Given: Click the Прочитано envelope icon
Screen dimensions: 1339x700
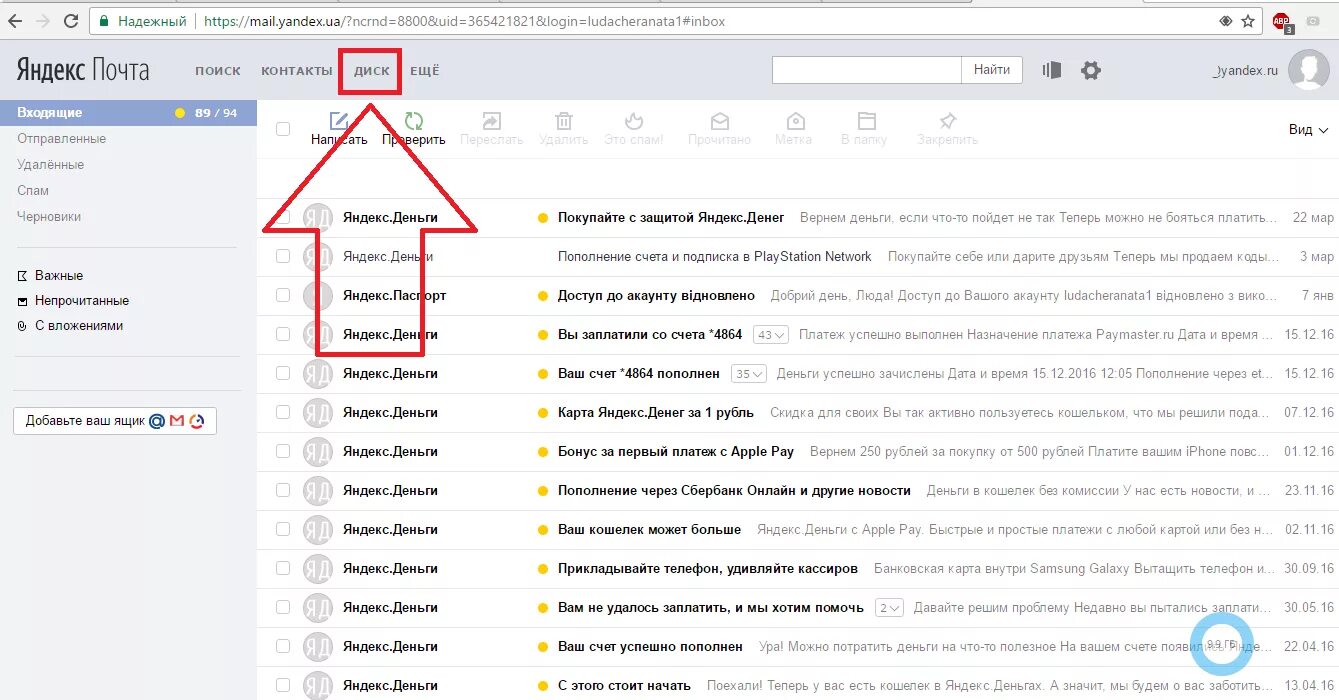Looking at the screenshot, I should [x=719, y=121].
